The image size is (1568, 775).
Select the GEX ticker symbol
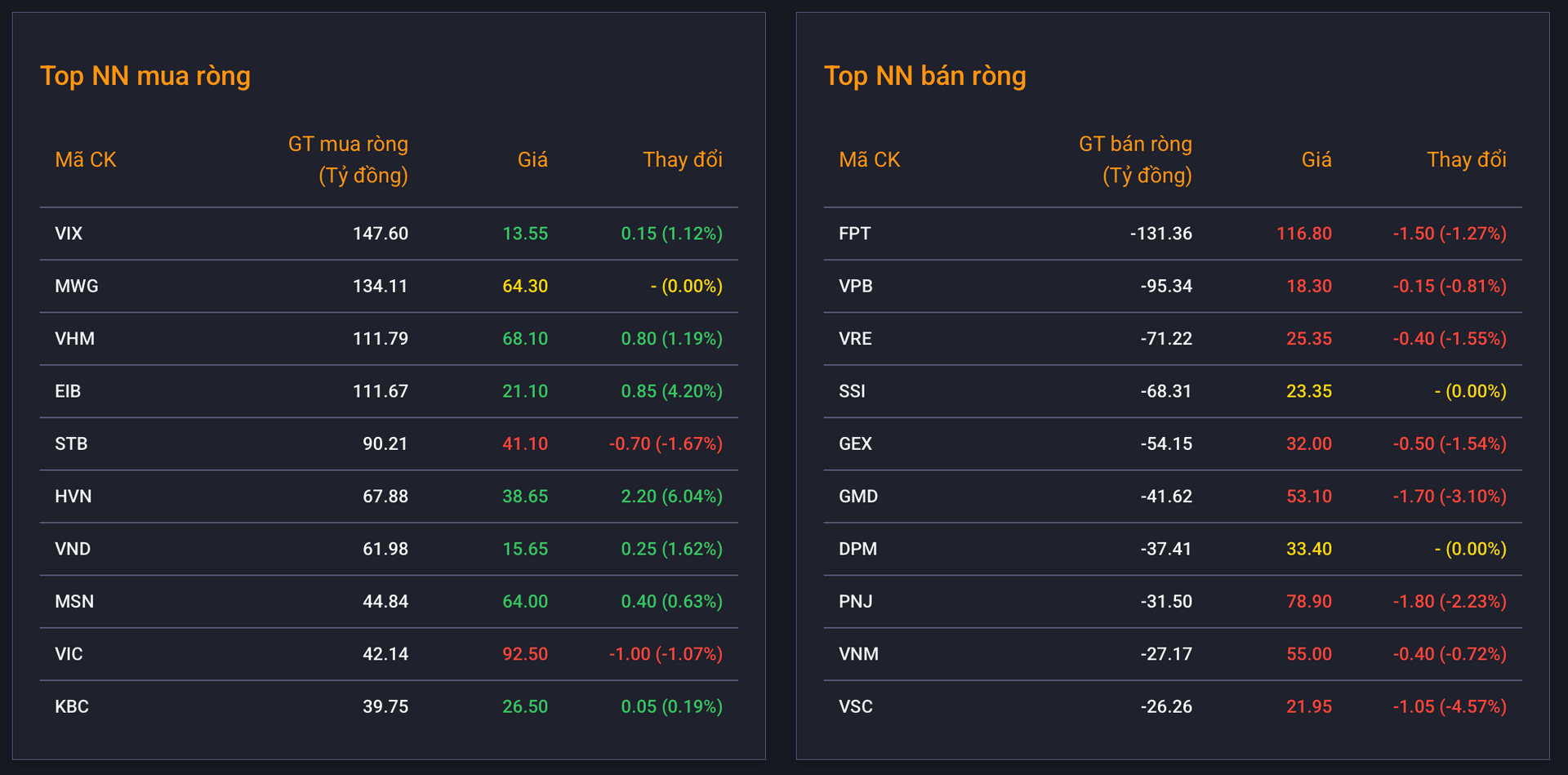pos(855,443)
